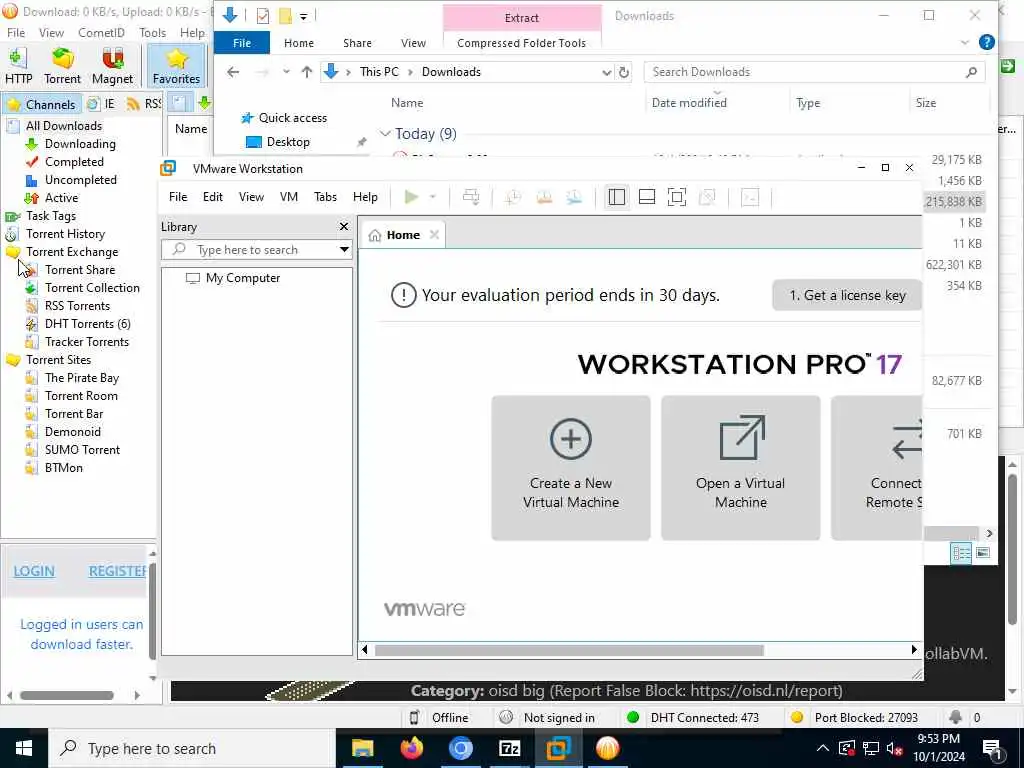Open the Tabs menu in VMware
1024x768 pixels.
tap(325, 197)
